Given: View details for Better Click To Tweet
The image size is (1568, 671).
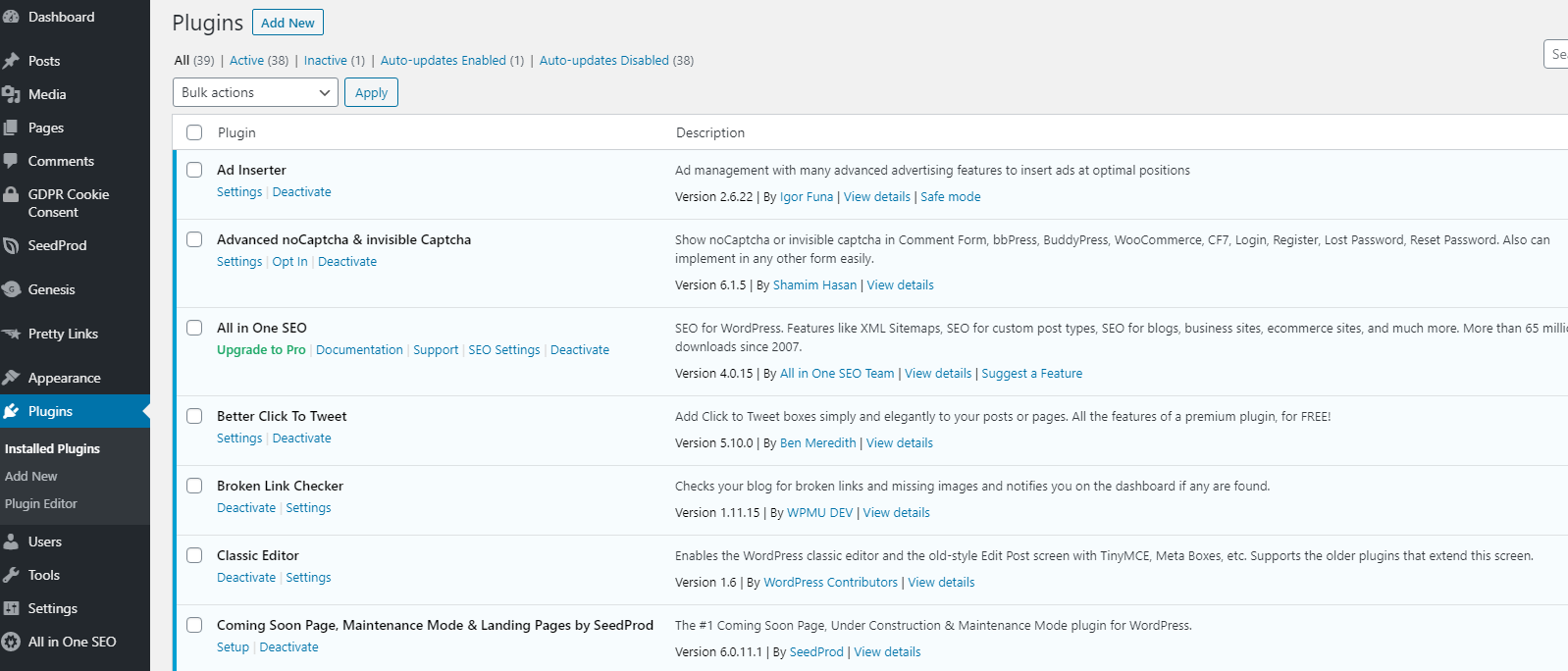Looking at the screenshot, I should pos(900,443).
